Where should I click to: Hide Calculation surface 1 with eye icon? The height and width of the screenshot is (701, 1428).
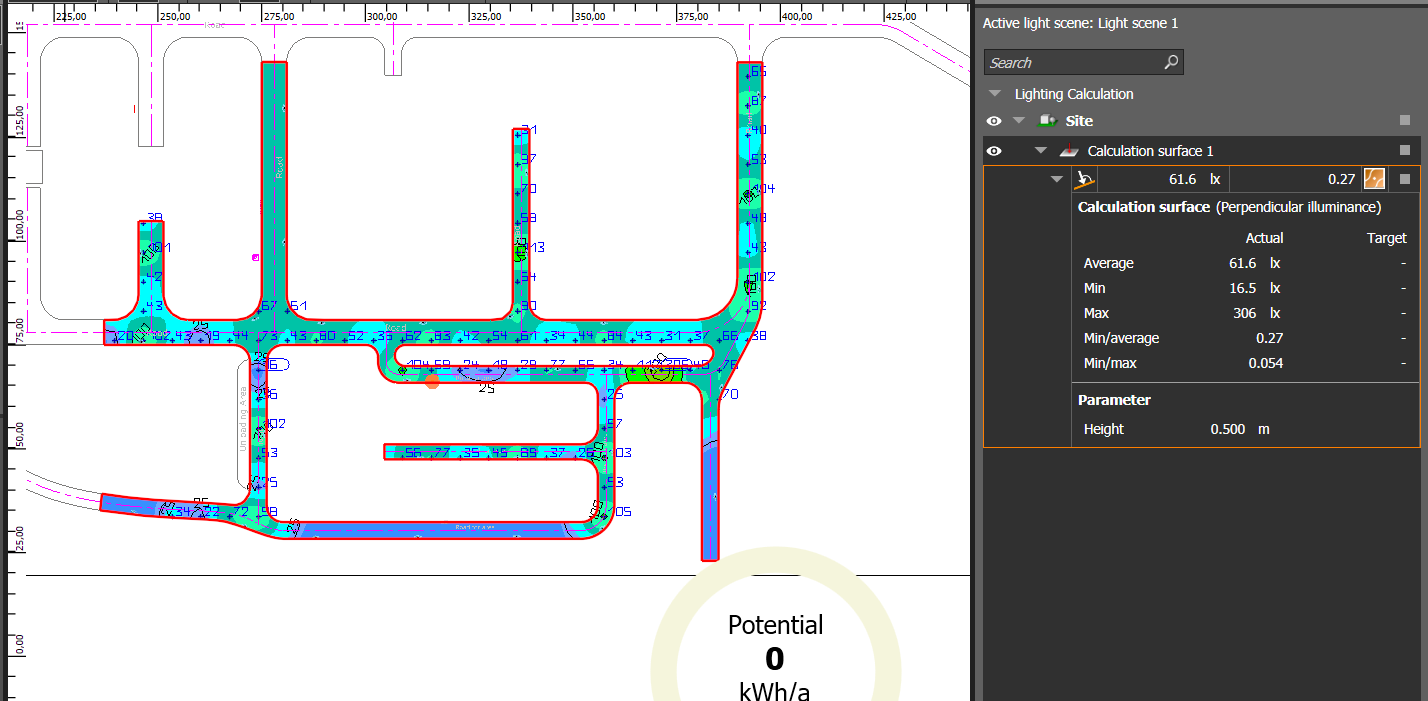994,151
